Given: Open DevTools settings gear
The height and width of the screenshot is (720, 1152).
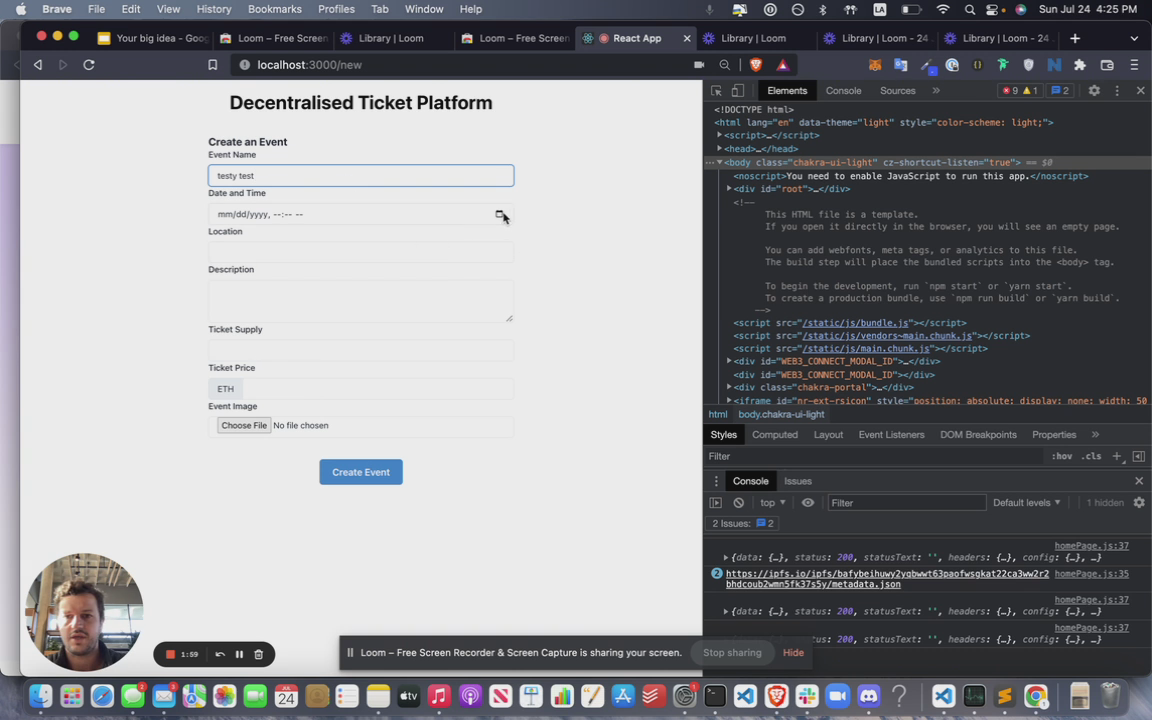Looking at the screenshot, I should [1094, 90].
